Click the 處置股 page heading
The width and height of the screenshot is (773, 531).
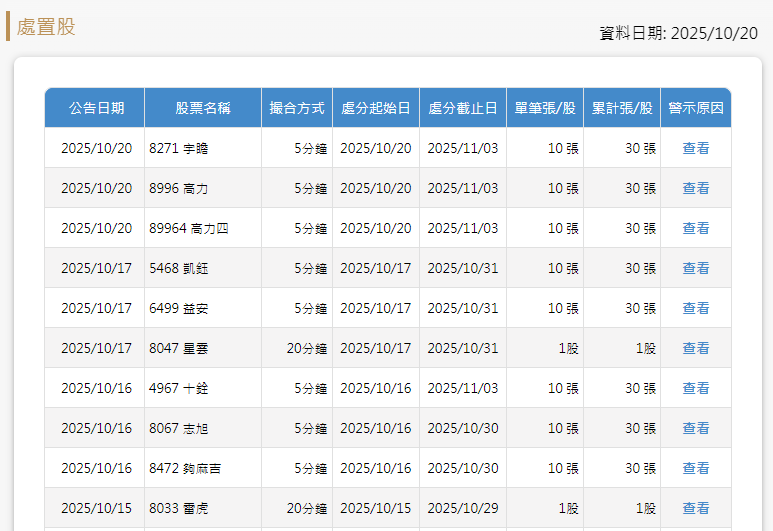(x=46, y=27)
